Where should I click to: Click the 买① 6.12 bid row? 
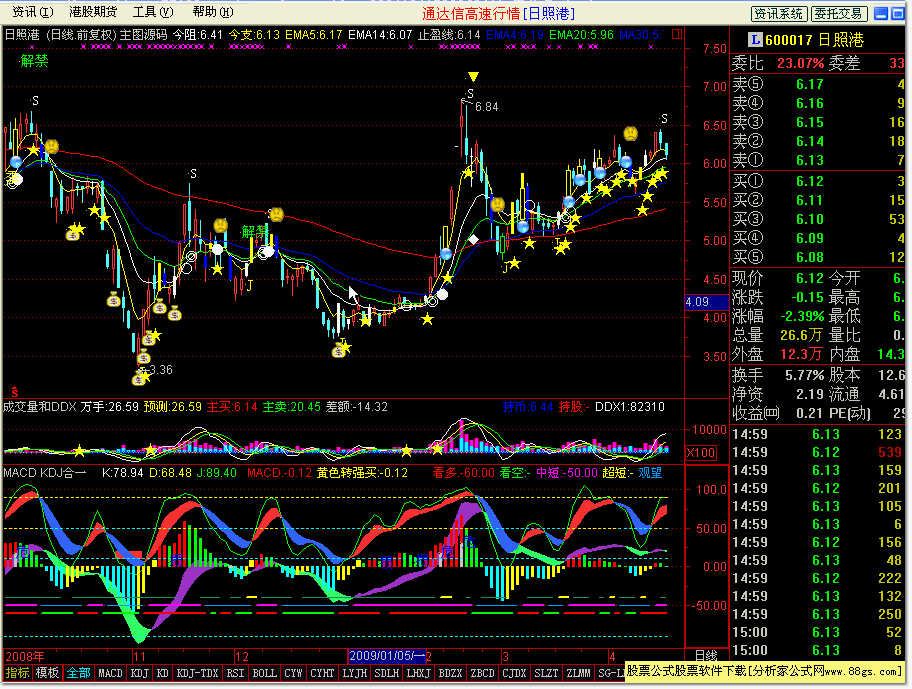817,181
